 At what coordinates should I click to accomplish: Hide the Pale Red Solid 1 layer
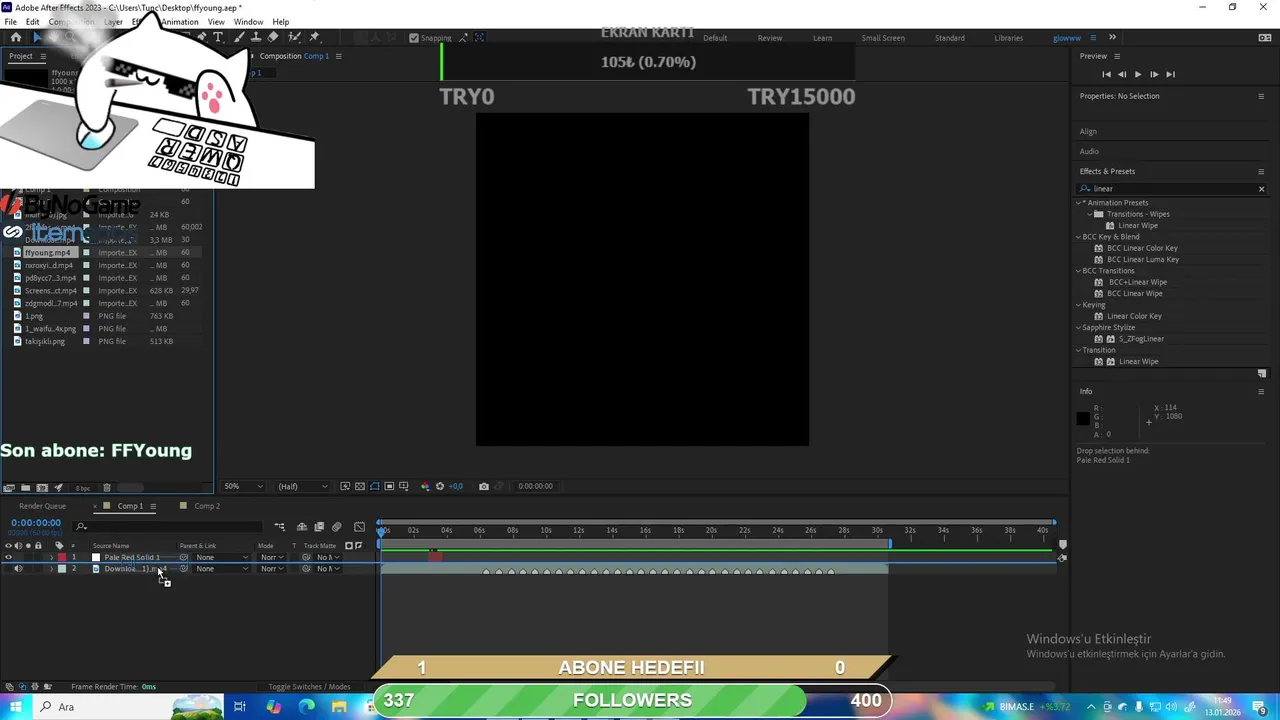[x=8, y=557]
